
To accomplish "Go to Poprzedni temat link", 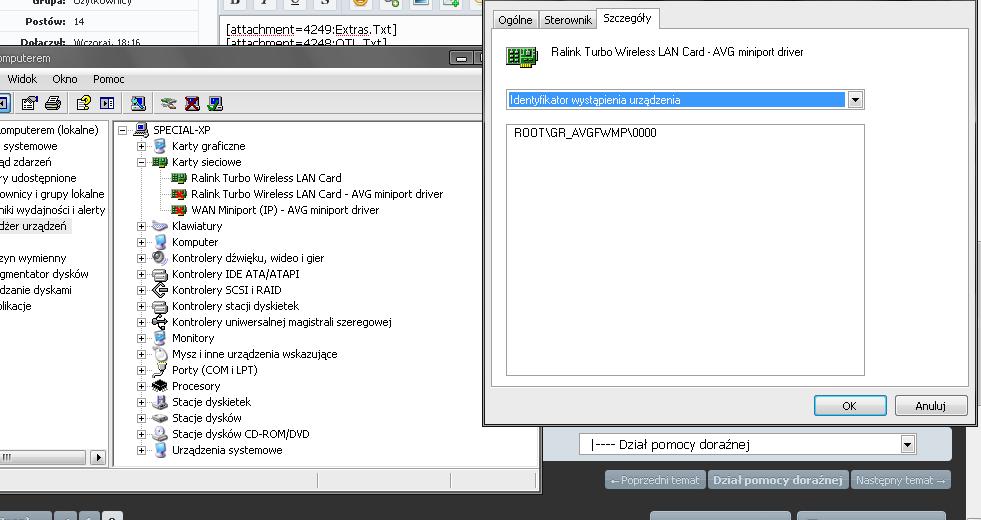I will coord(655,481).
